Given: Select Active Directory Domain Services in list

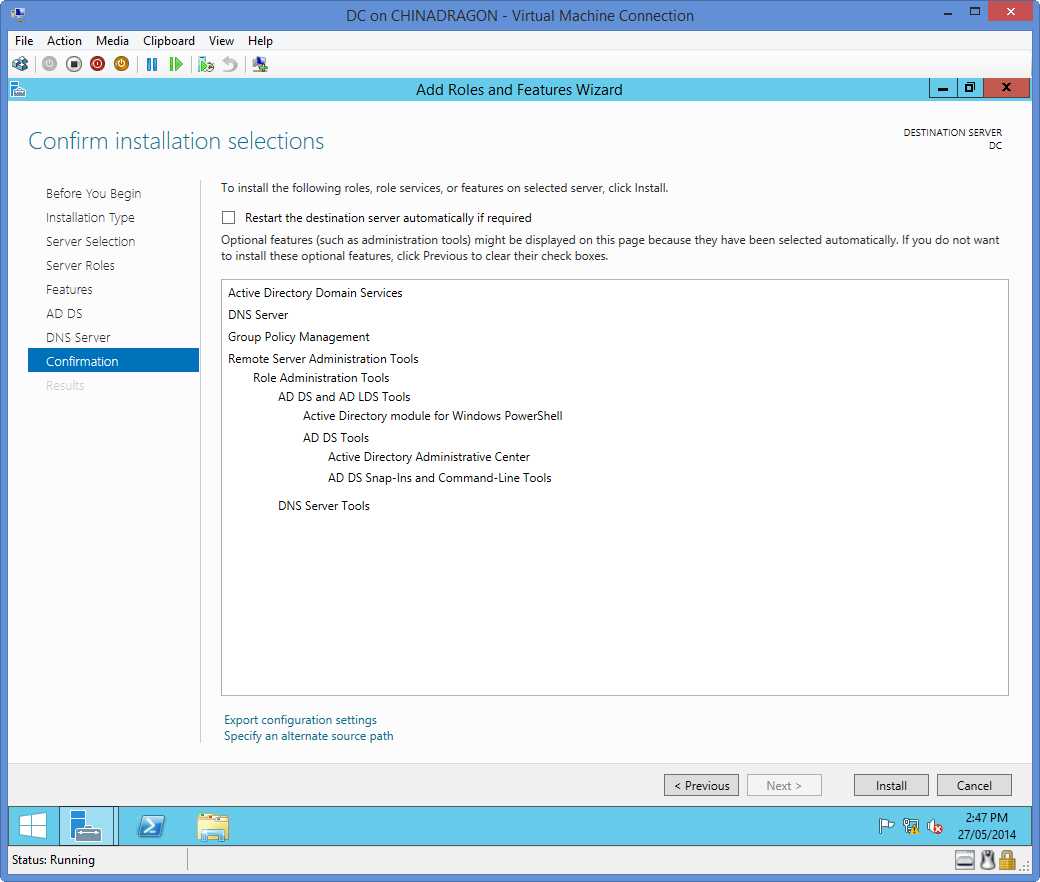Looking at the screenshot, I should point(315,292).
